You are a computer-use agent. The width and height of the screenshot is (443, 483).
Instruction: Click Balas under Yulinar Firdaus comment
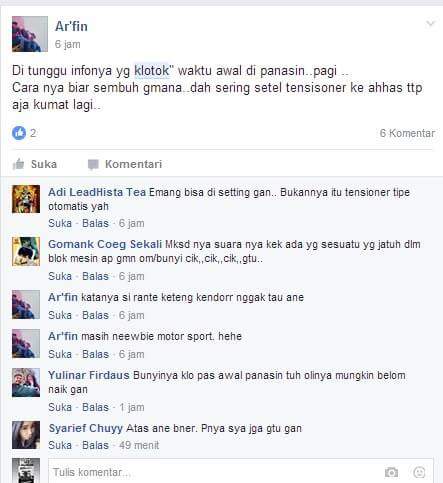point(95,407)
